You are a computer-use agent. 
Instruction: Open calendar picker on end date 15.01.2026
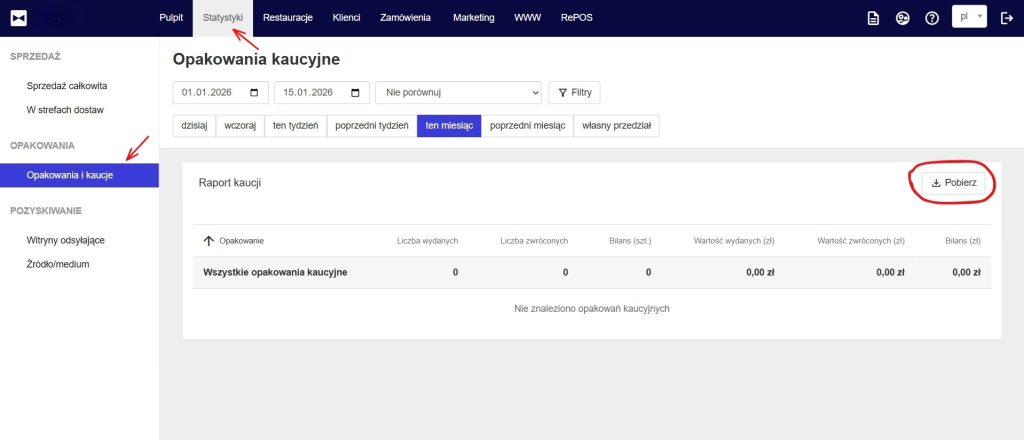(356, 93)
